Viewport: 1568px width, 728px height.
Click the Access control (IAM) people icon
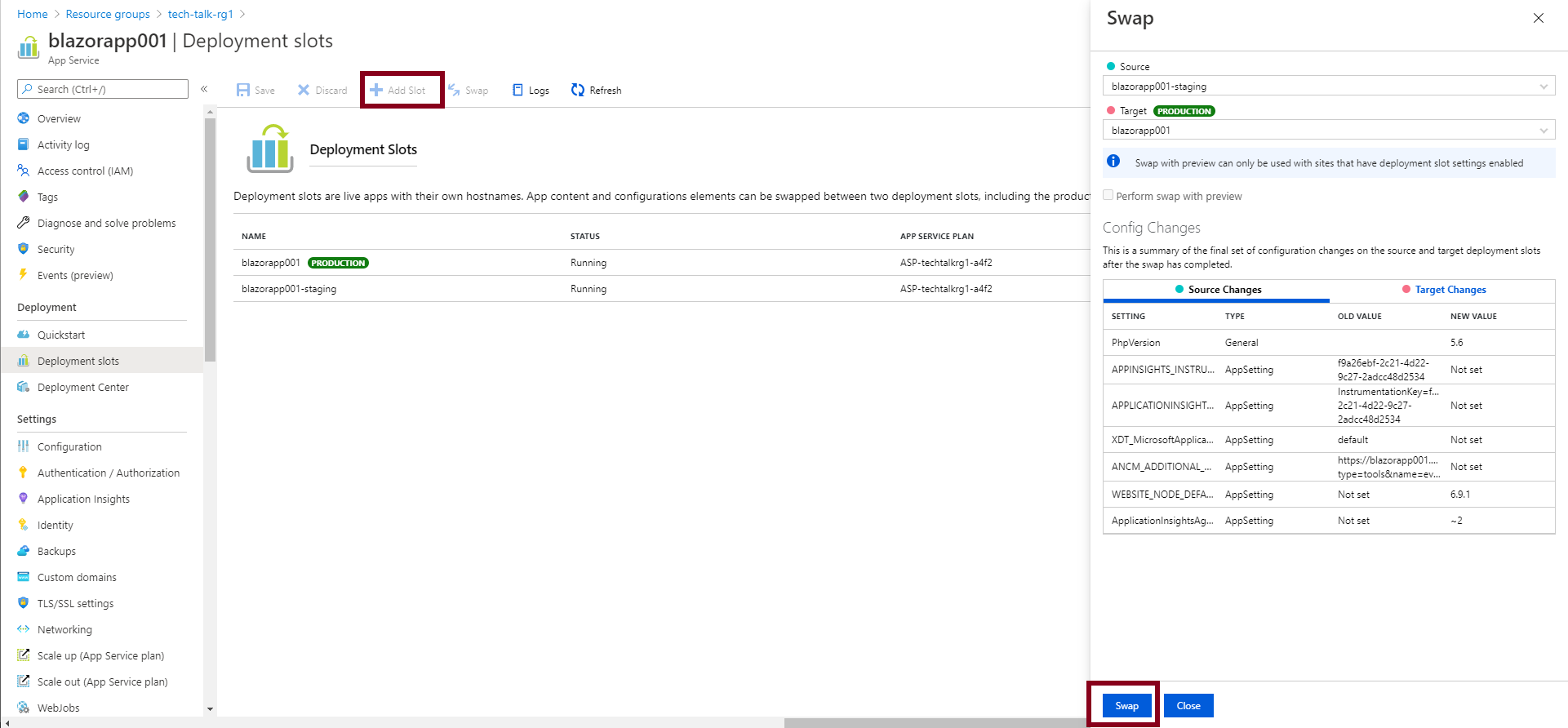tap(24, 171)
